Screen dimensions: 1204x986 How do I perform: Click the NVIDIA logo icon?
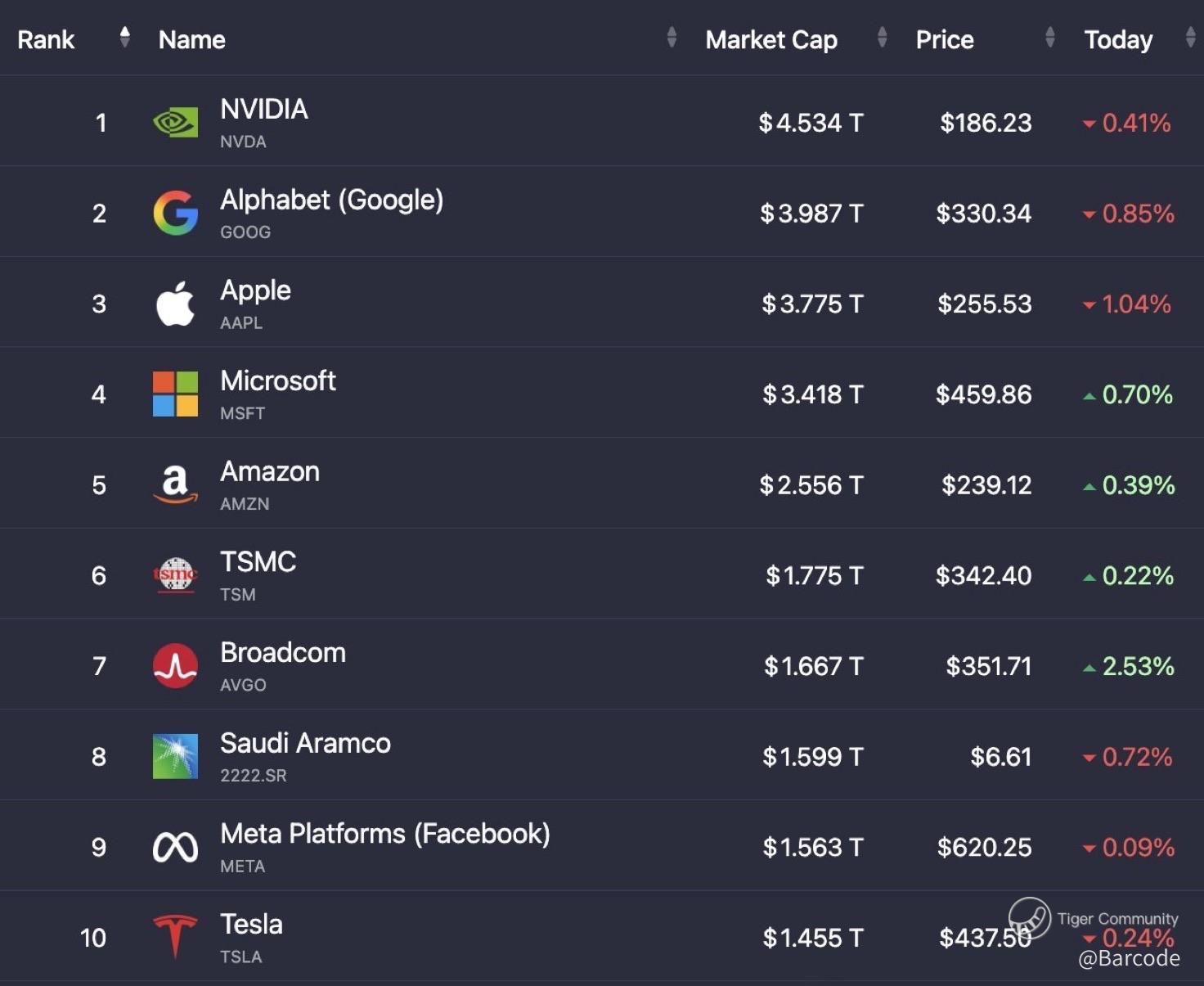click(x=175, y=123)
